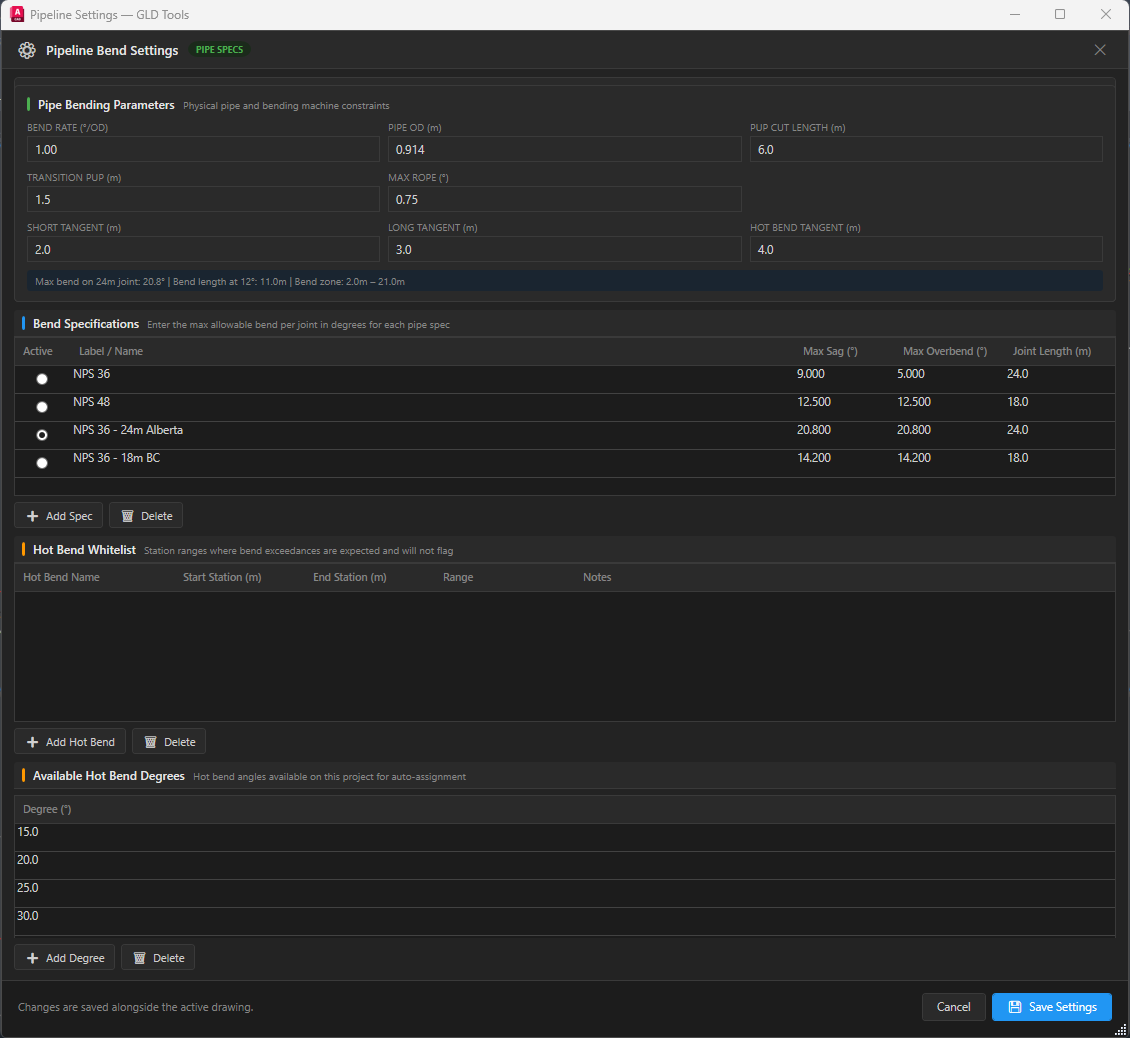This screenshot has height=1038, width=1130.
Task: Click the gear icon beside Pipeline Bend Settings
Action: point(27,50)
